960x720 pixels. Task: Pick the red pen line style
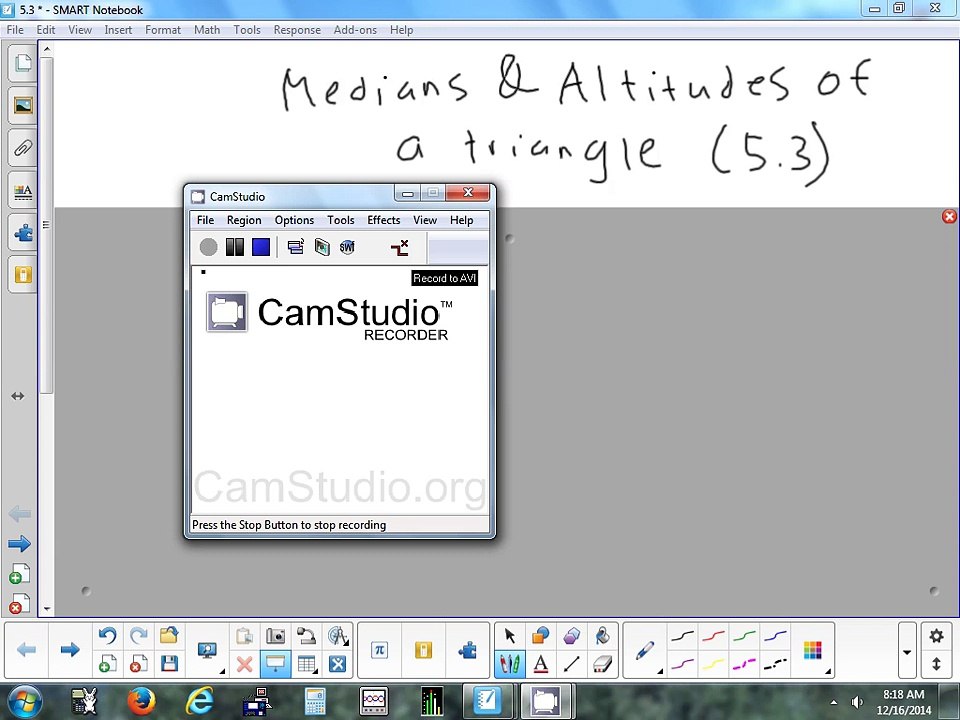coord(713,637)
